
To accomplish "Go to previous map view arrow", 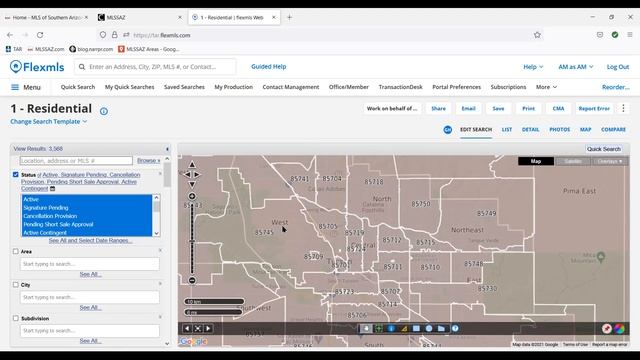I will point(187,328).
